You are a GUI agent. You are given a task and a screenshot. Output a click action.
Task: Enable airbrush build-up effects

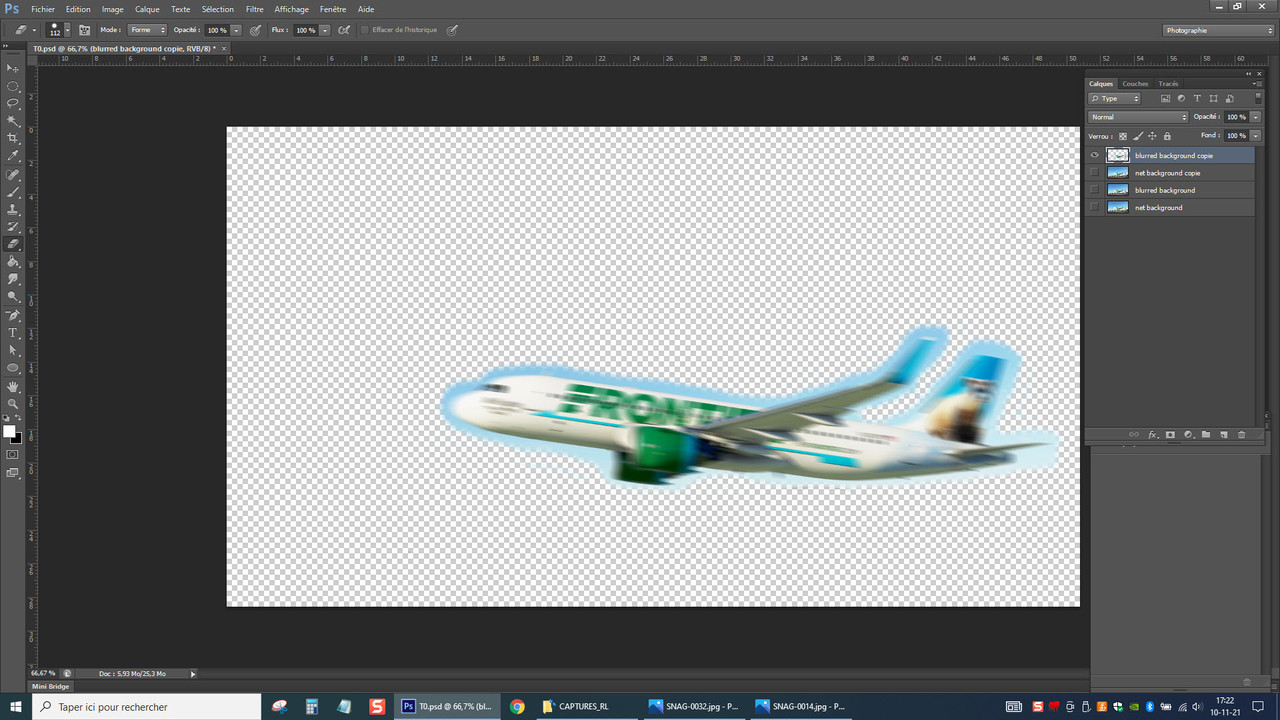pos(344,30)
